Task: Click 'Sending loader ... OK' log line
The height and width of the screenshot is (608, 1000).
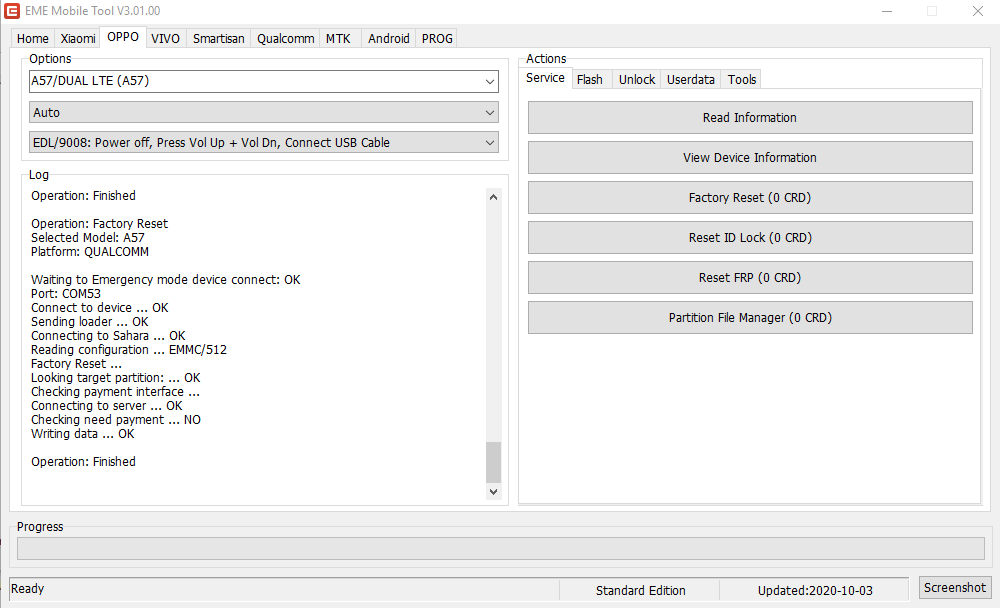Action: click(x=90, y=322)
